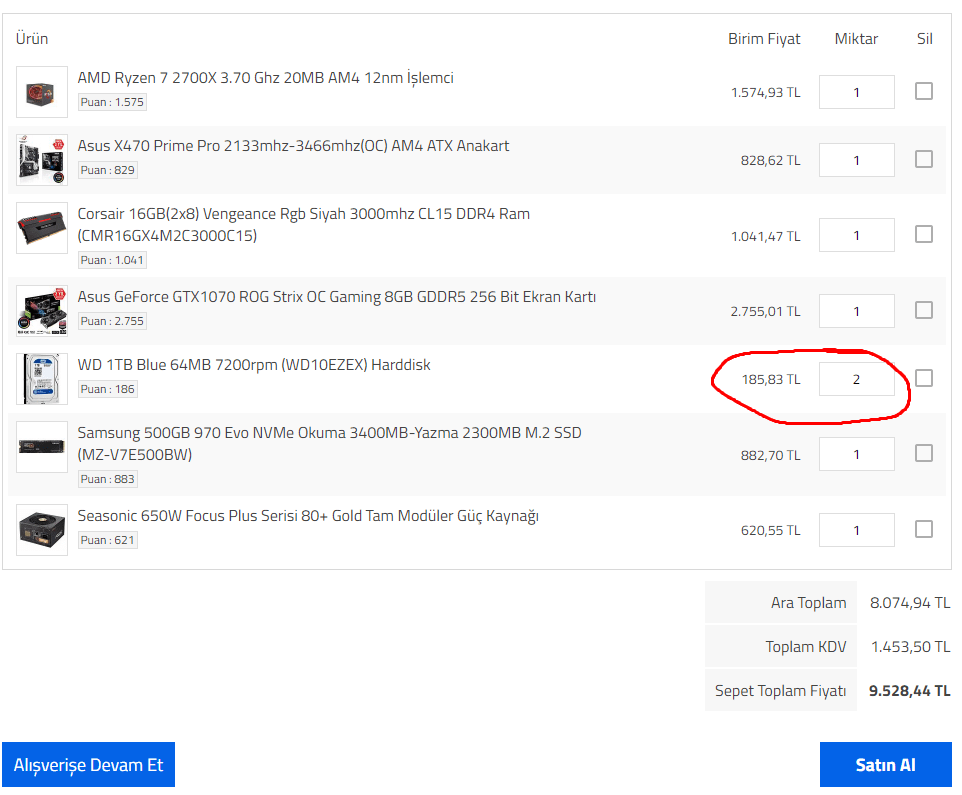Click the Alışverişe Devam Et button
Image resolution: width=962 pixels, height=795 pixels.
(88, 765)
